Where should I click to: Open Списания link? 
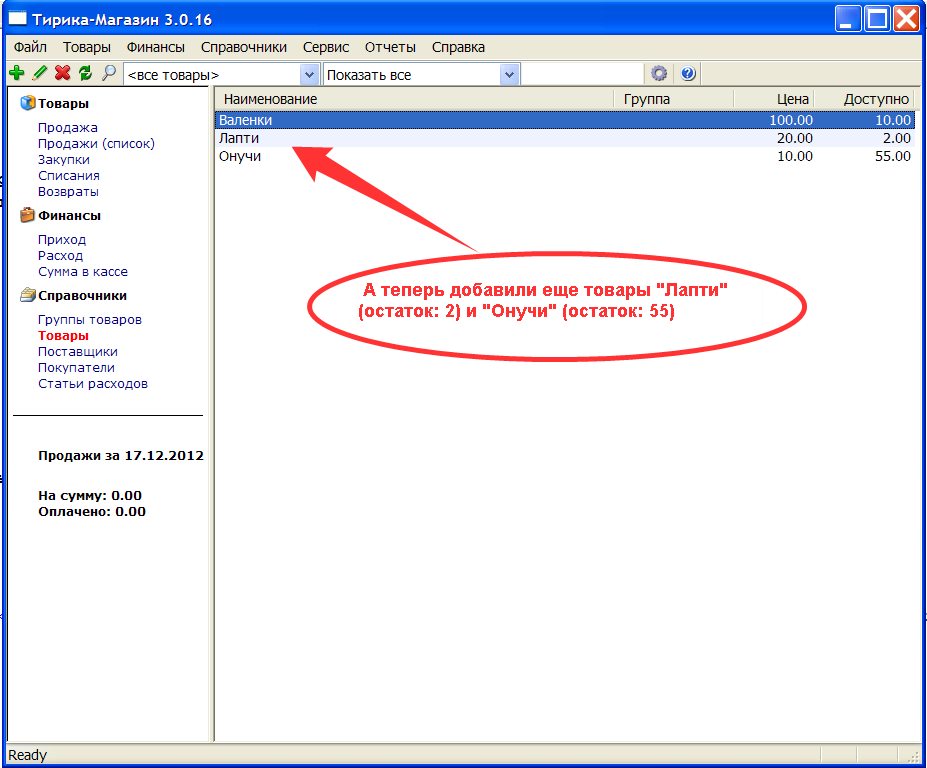tap(69, 176)
